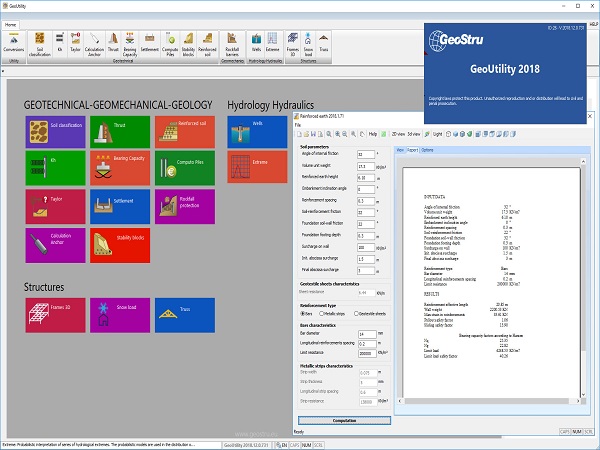Click the Bar diameter input field
The width and height of the screenshot is (600, 450).
[x=367, y=334]
